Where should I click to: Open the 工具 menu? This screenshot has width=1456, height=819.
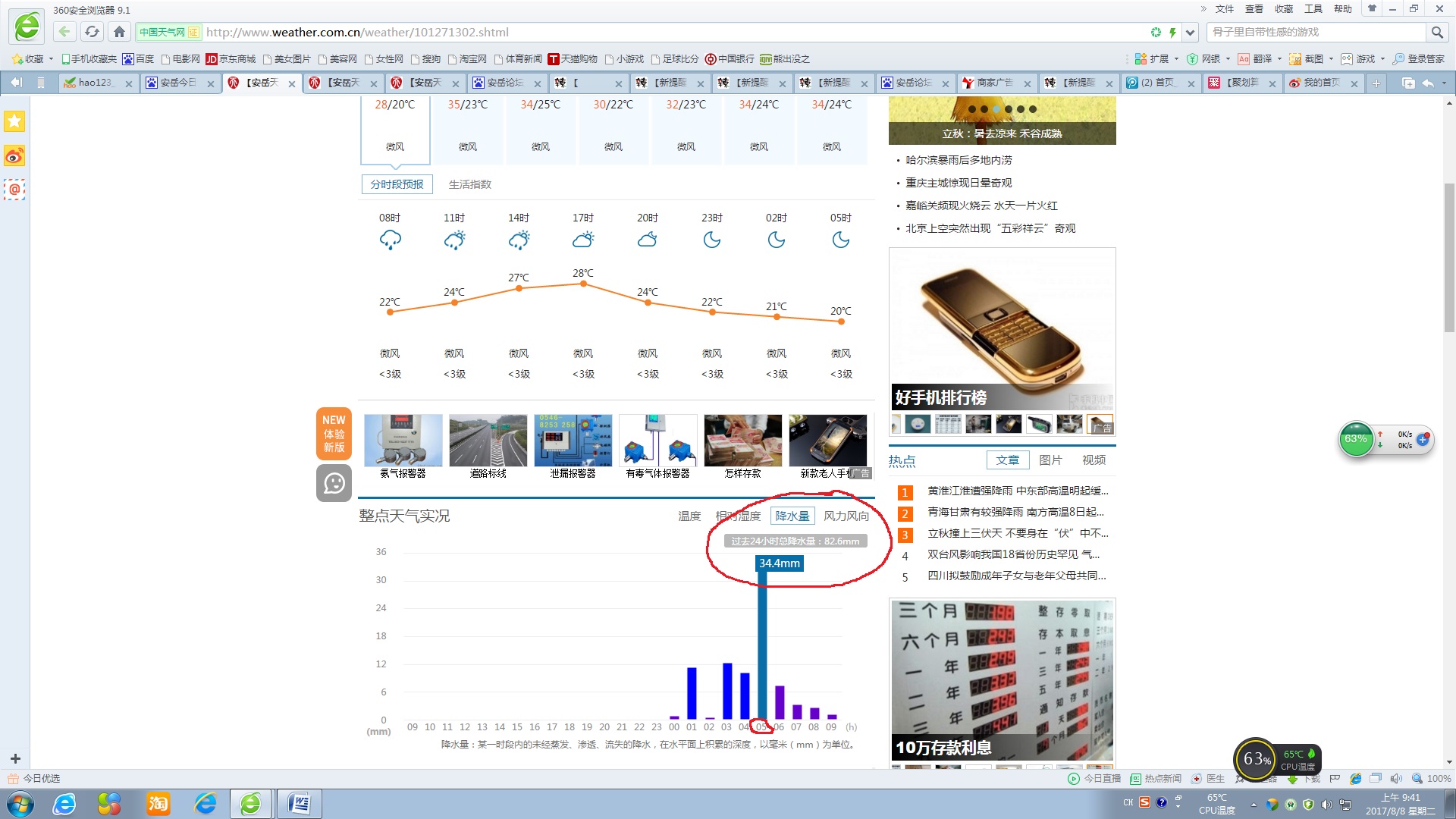1313,9
